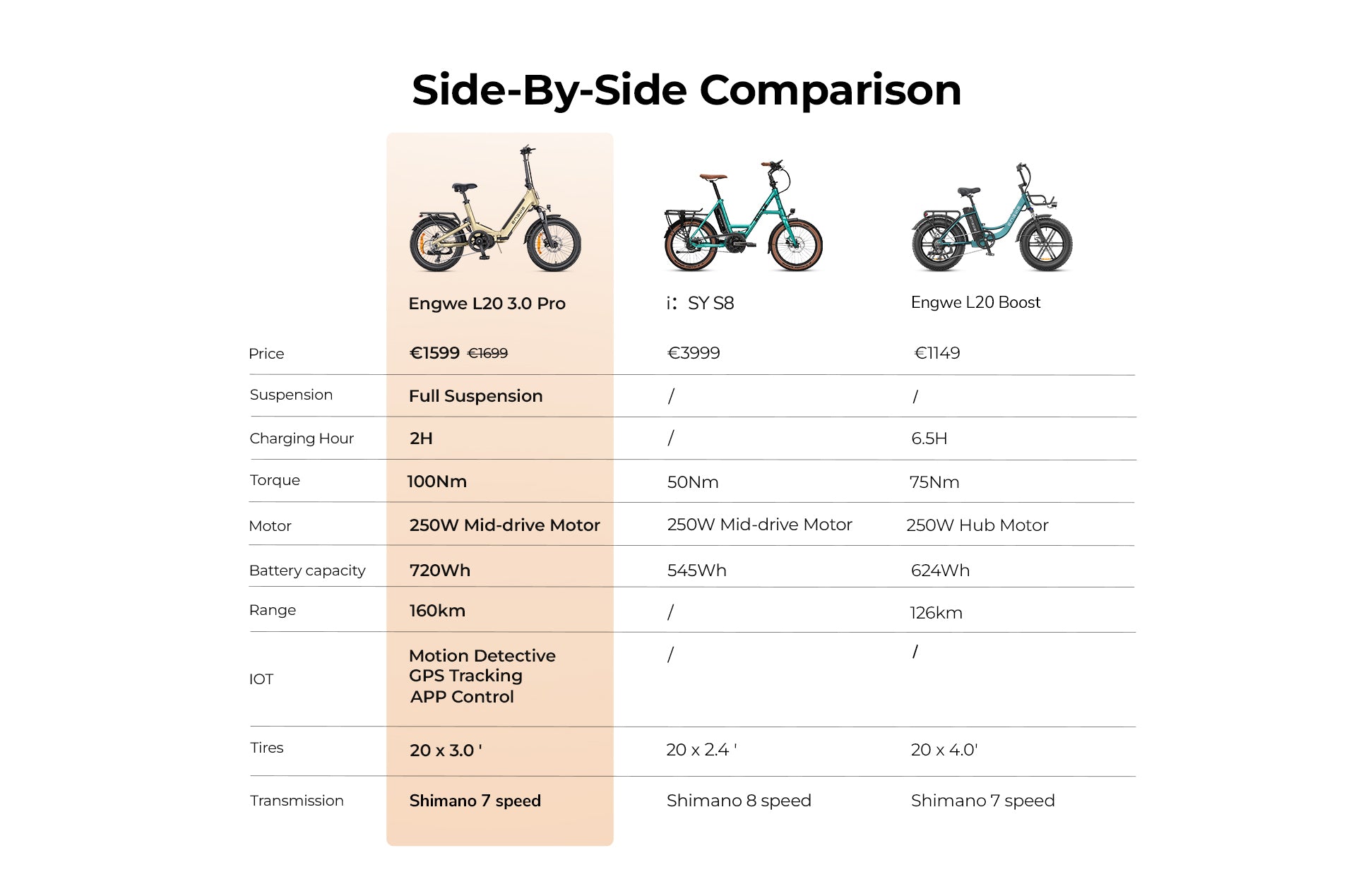Click the Engwe L20 Boost bike image
Viewport: 1356px width, 896px height.
pos(992,217)
